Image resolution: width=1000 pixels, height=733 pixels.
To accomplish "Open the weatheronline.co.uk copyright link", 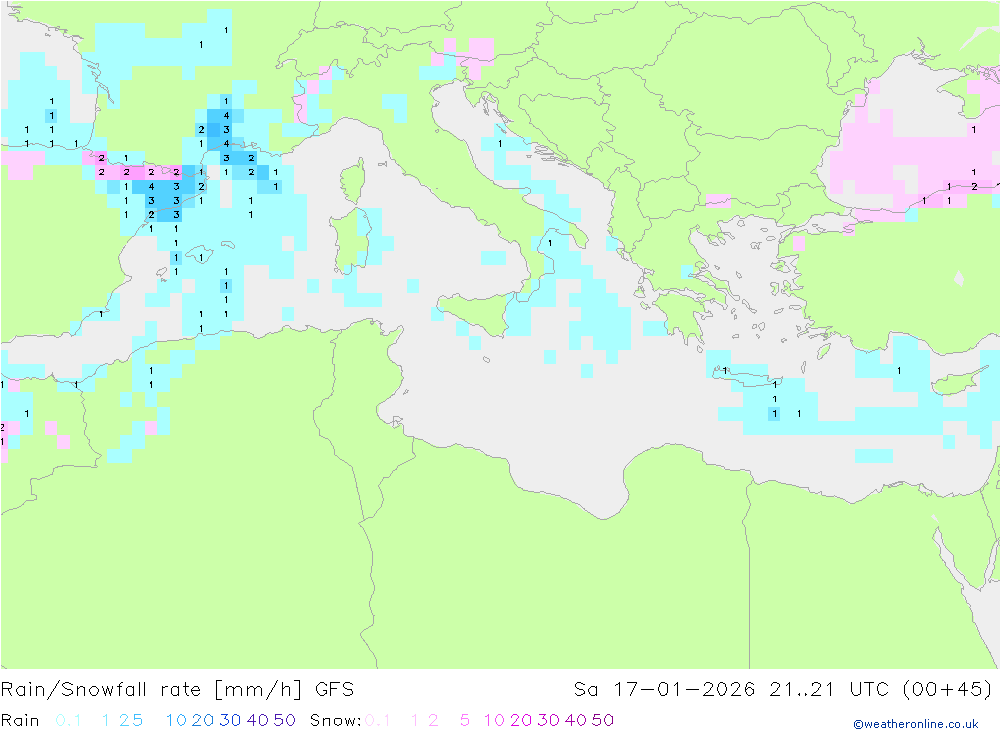I will [916, 724].
